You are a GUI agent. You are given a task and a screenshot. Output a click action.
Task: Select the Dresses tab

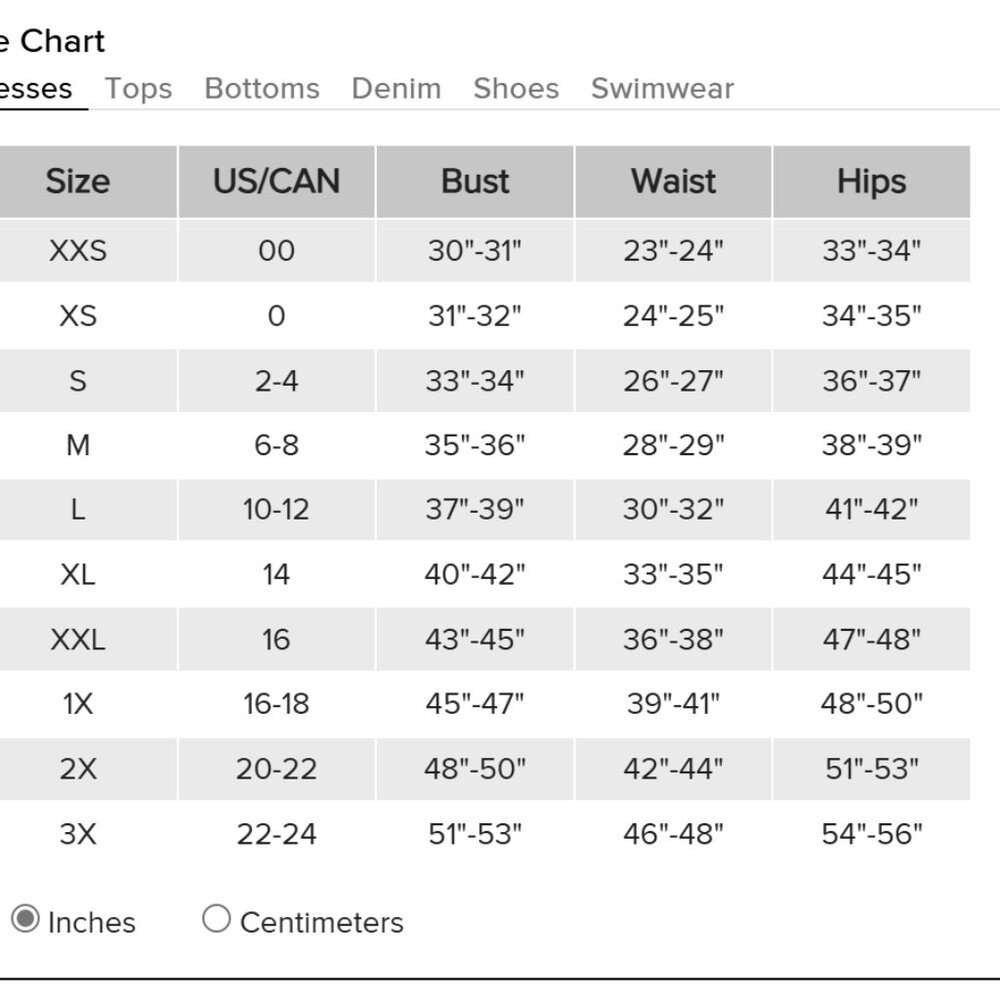[35, 89]
